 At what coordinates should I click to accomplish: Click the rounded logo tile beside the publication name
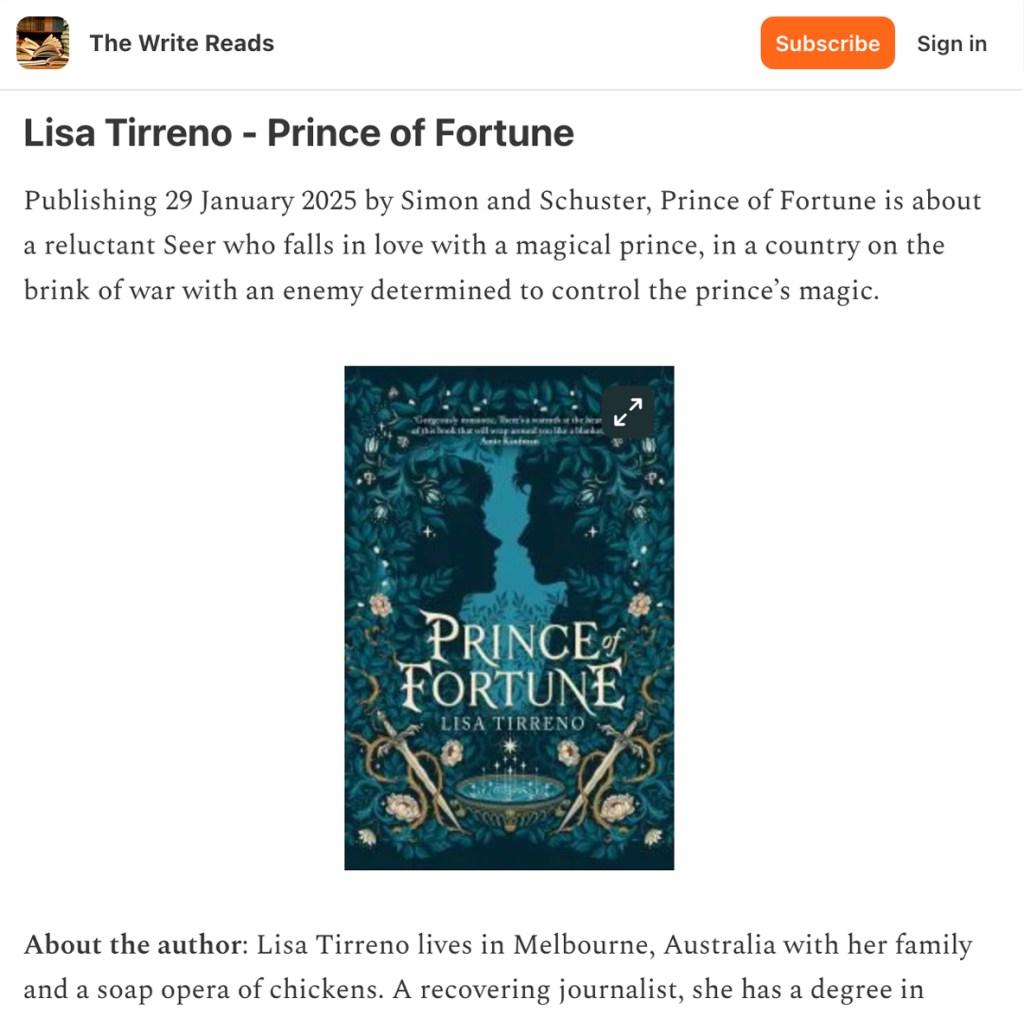point(41,43)
